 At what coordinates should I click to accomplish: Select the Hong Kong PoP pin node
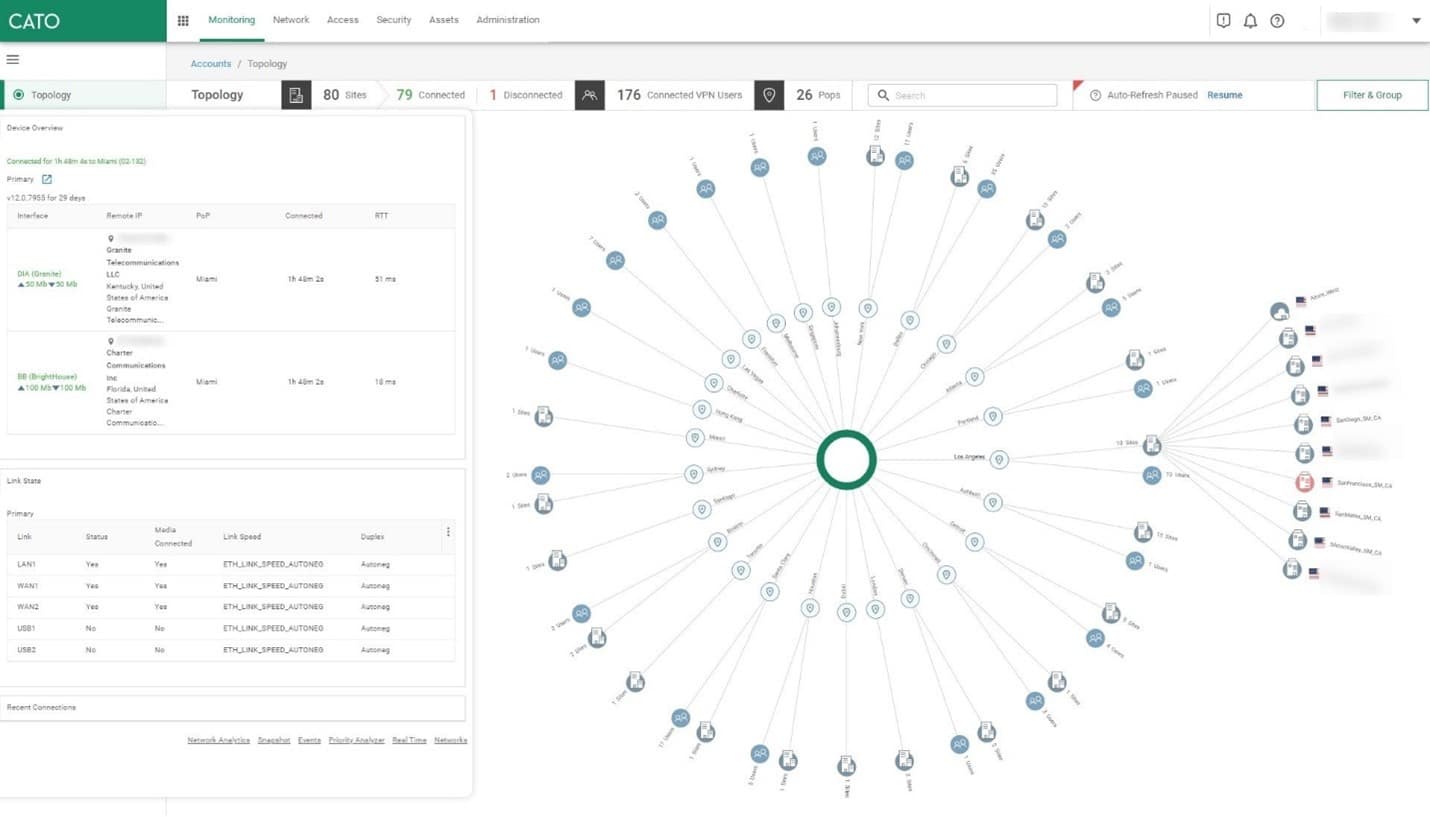click(702, 408)
